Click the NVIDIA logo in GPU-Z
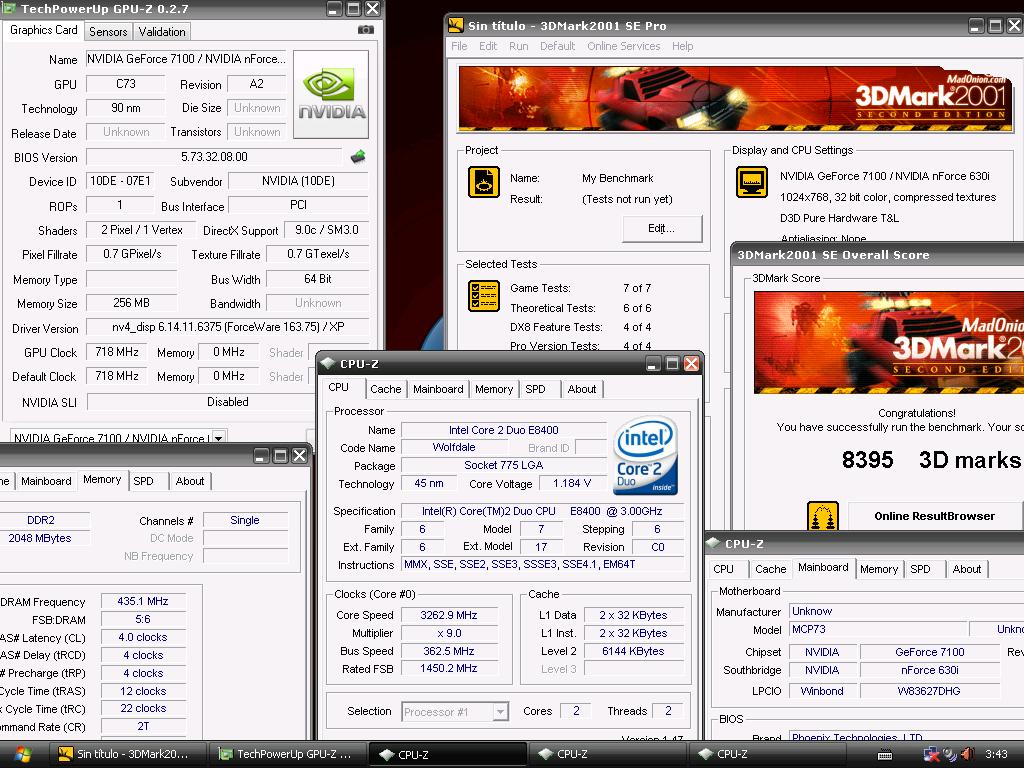This screenshot has height=768, width=1024. tap(331, 94)
